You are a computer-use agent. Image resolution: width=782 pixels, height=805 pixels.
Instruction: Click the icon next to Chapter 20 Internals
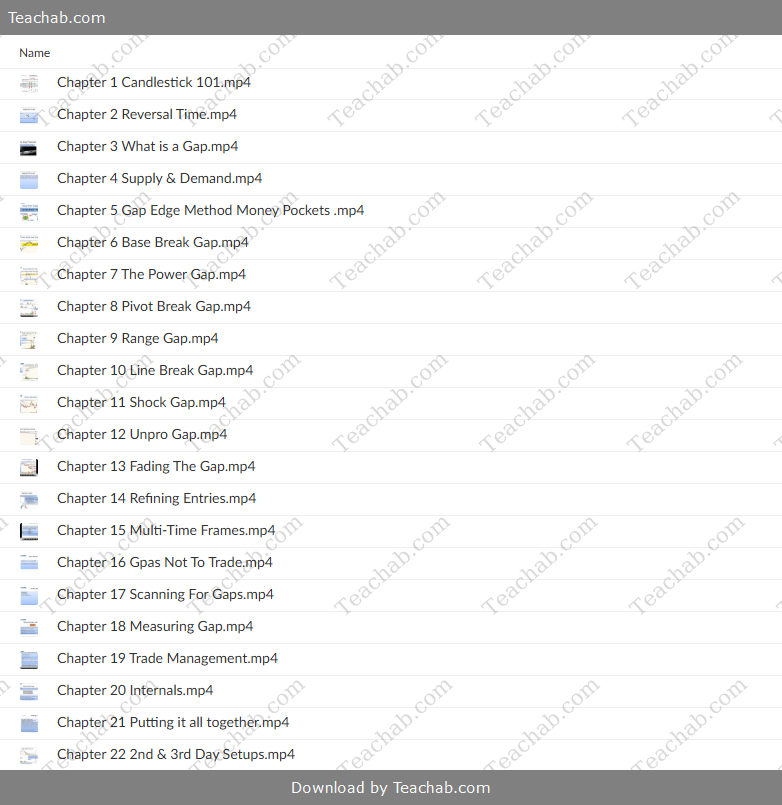[x=29, y=691]
